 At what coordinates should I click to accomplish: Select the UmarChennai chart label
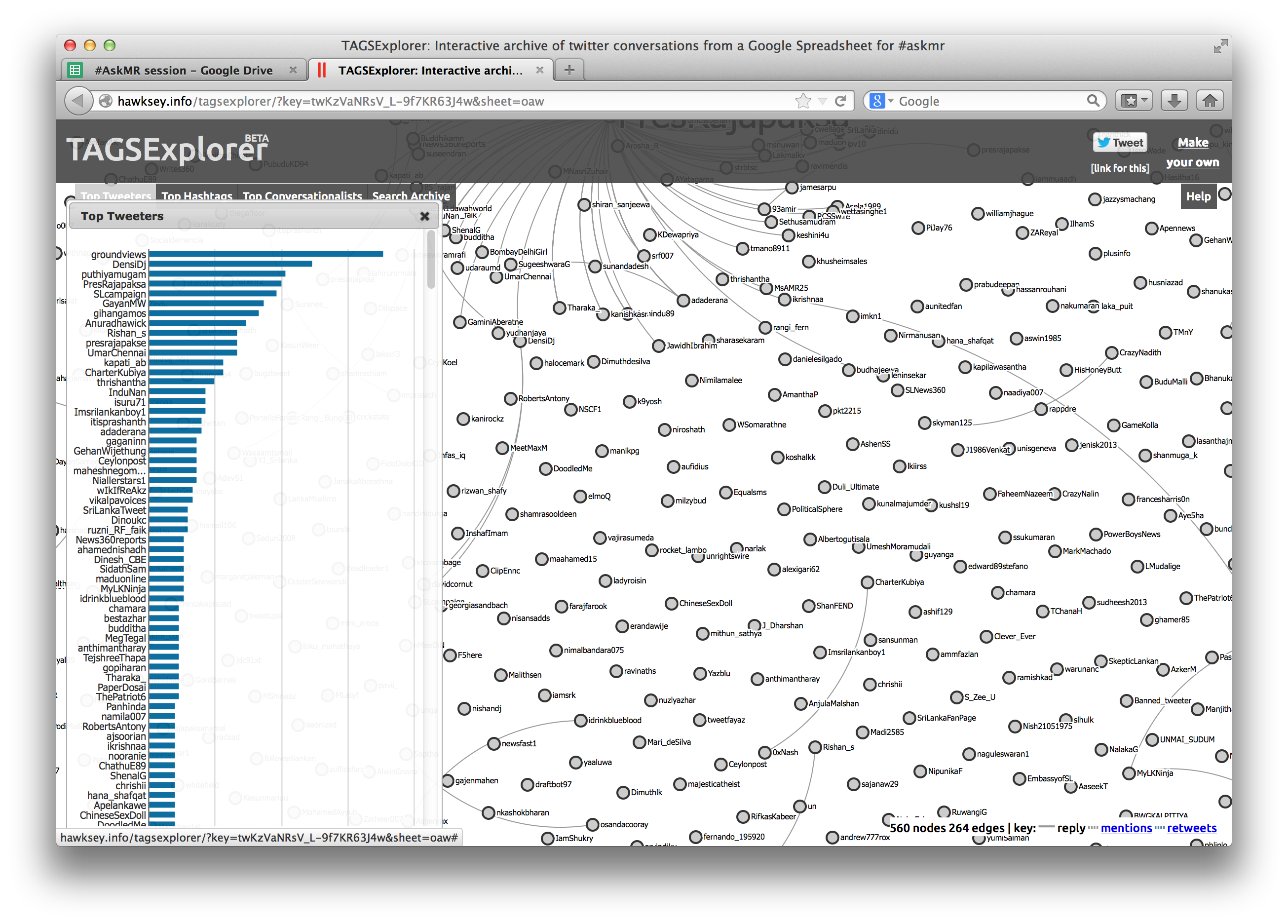click(116, 353)
